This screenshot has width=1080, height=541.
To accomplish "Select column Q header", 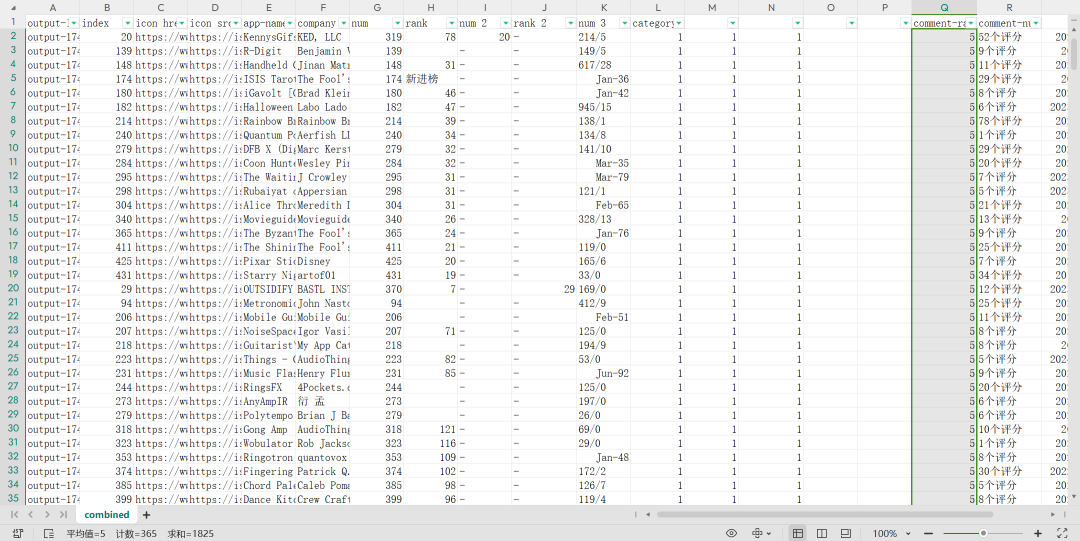I will tap(944, 7).
